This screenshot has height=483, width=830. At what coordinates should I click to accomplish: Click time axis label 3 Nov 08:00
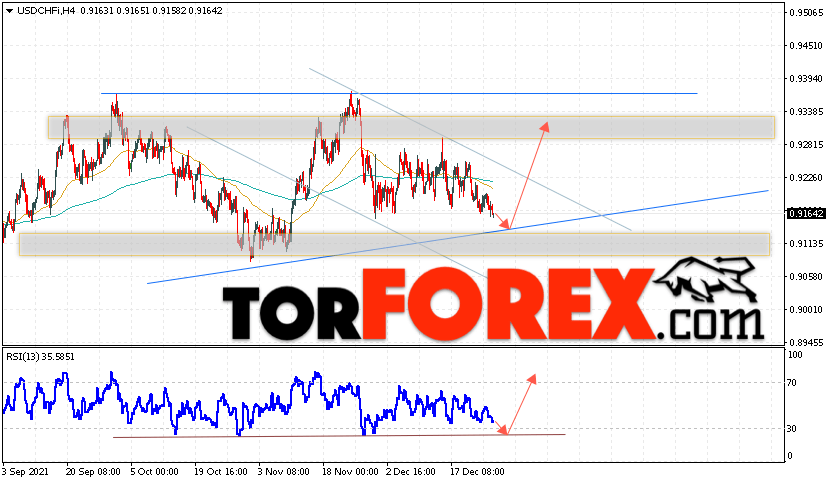283,471
